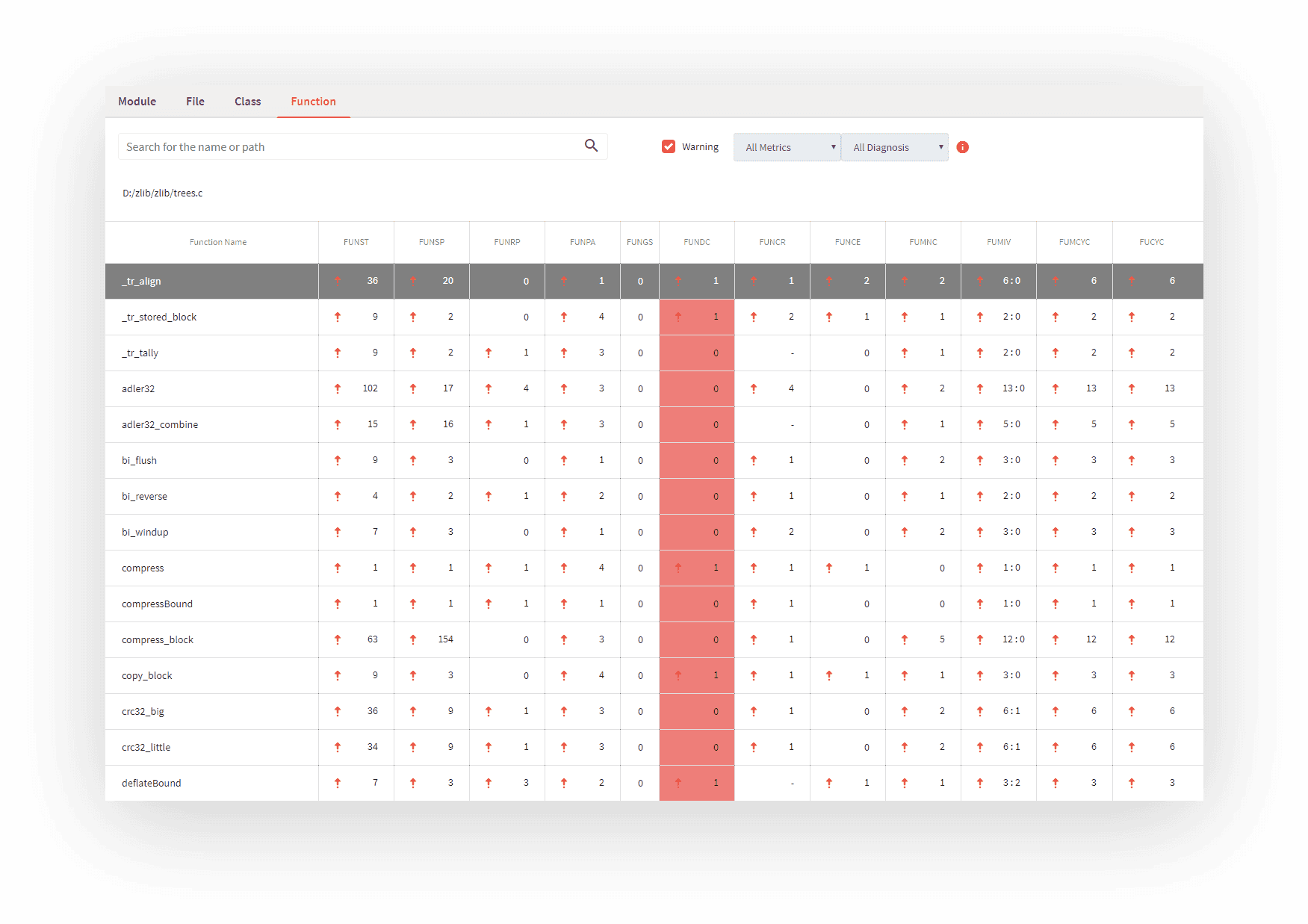The width and height of the screenshot is (1308, 924).
Task: Click FUNSP warning arrow in adler32_combine row
Action: tap(413, 424)
